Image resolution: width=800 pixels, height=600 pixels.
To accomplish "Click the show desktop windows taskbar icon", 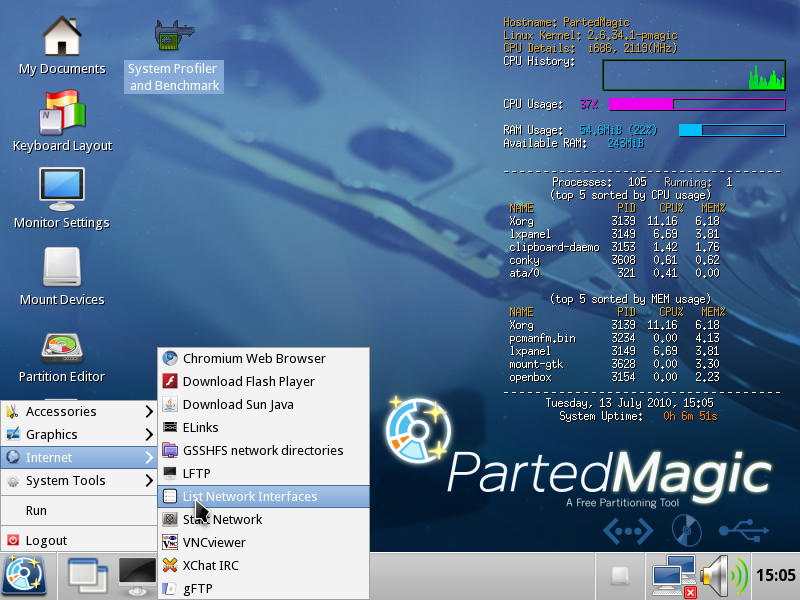I will tap(88, 576).
